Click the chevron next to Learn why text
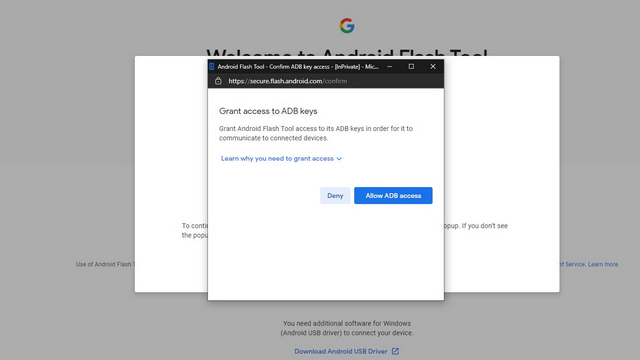 point(339,159)
